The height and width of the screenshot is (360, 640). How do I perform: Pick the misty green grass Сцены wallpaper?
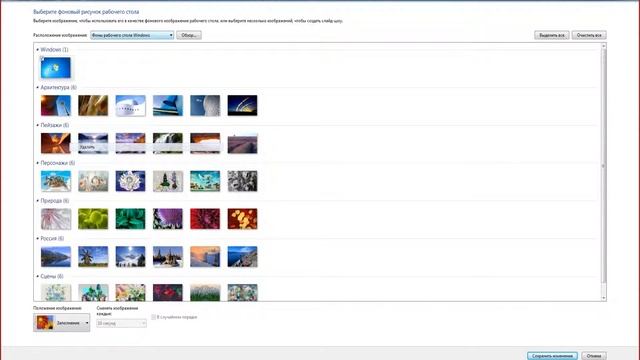[x=205, y=292]
